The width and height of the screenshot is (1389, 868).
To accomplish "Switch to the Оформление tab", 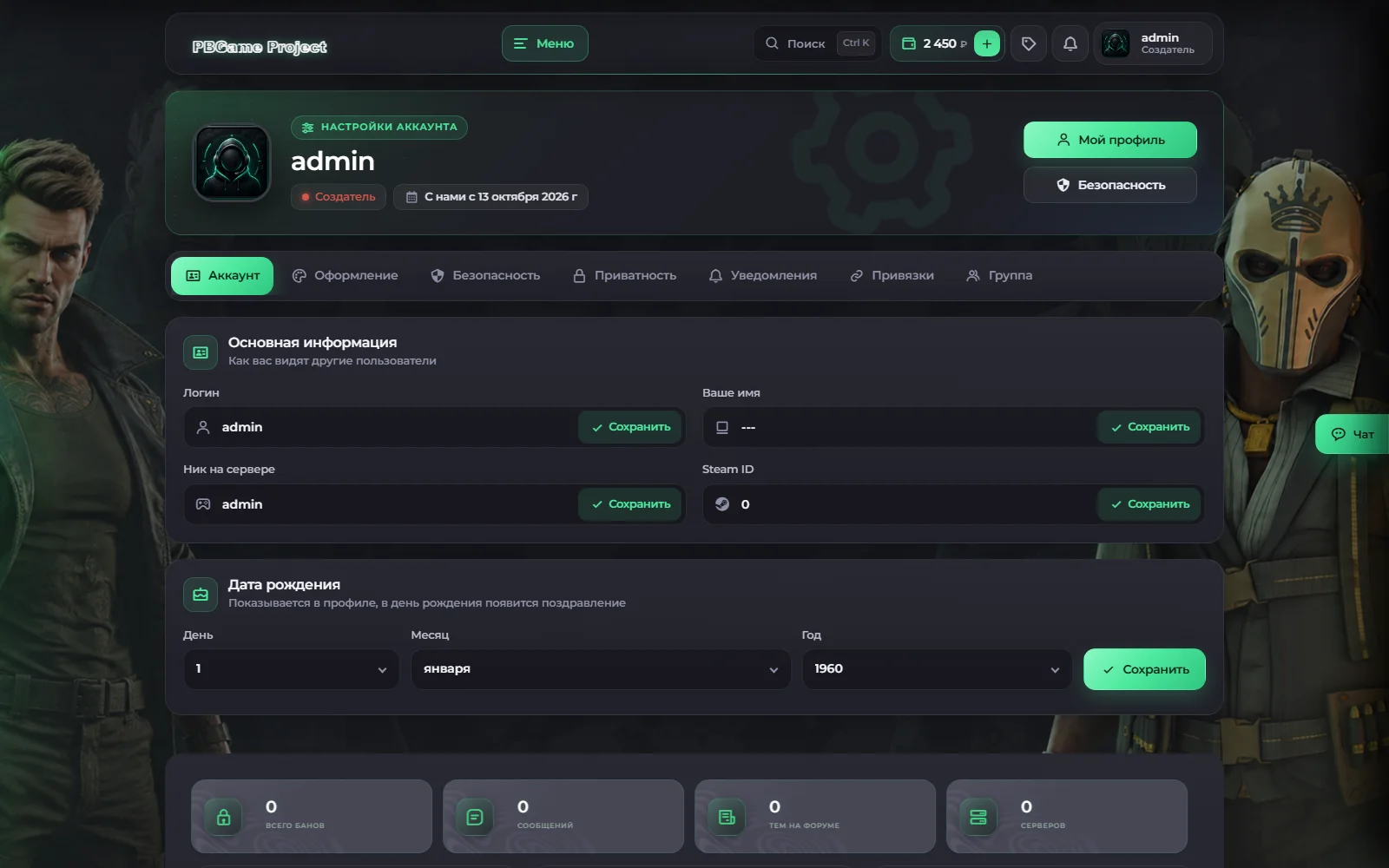I will (345, 276).
